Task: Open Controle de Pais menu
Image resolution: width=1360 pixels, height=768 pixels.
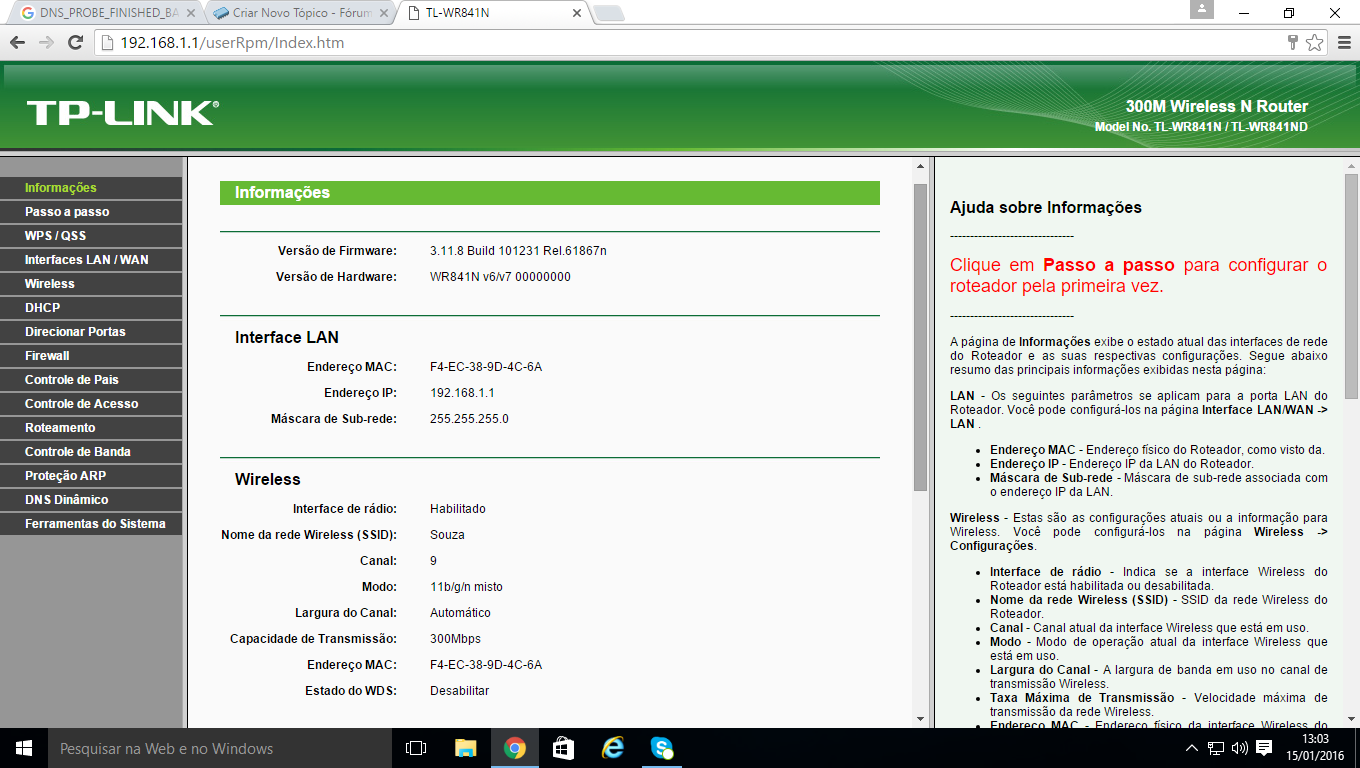Action: coord(91,380)
